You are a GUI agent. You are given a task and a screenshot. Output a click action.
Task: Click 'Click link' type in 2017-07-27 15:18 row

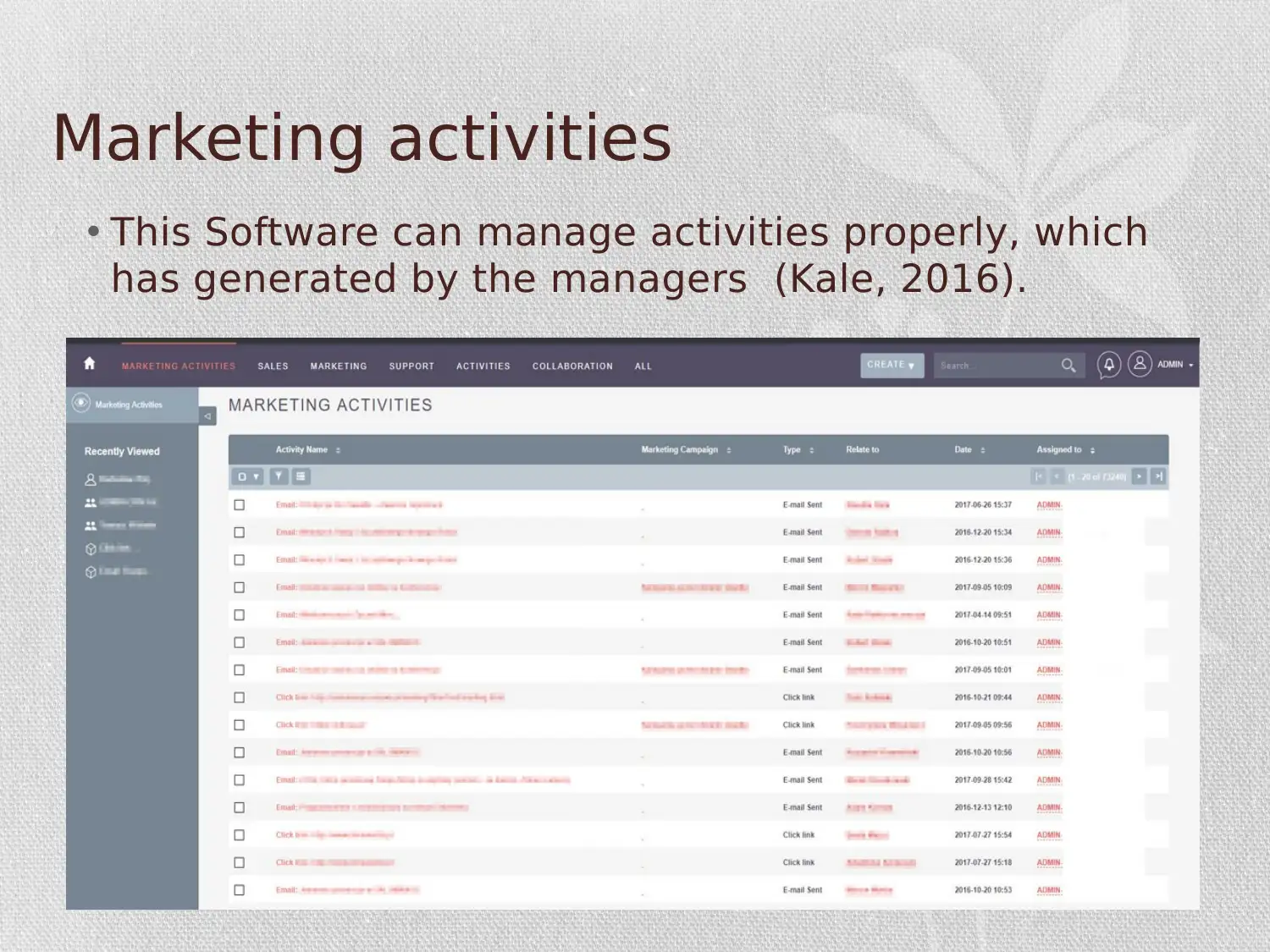(798, 862)
